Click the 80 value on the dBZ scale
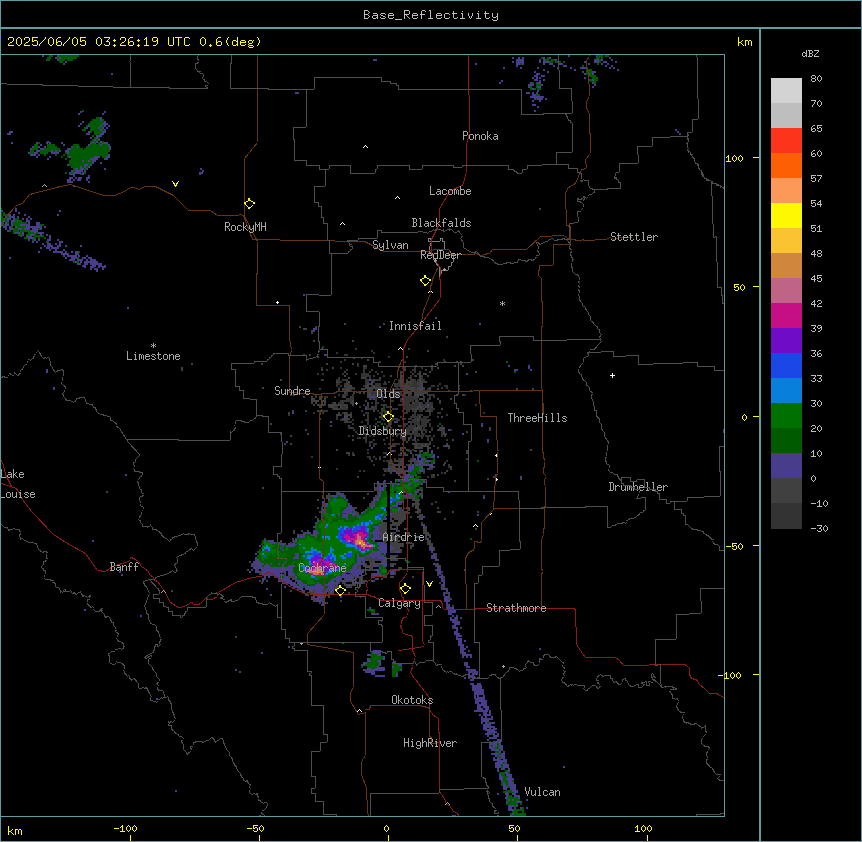 [816, 79]
